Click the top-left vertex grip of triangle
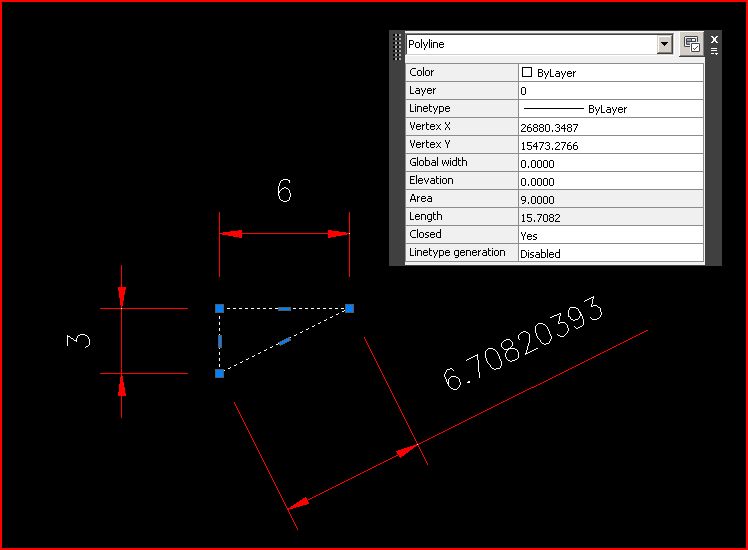This screenshot has height=550, width=748. click(219, 309)
